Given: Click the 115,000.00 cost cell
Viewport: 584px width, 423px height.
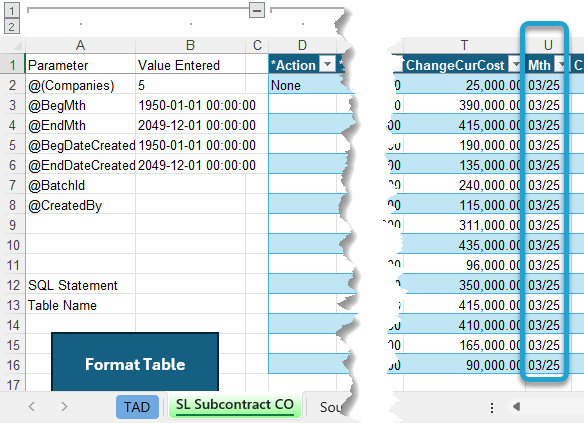Looking at the screenshot, I should click(x=464, y=206).
